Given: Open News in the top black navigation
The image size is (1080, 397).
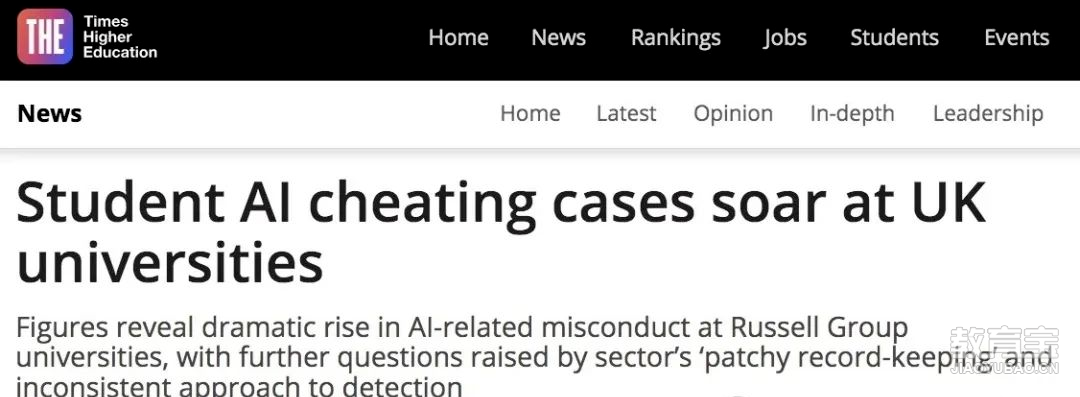Looking at the screenshot, I should (559, 37).
